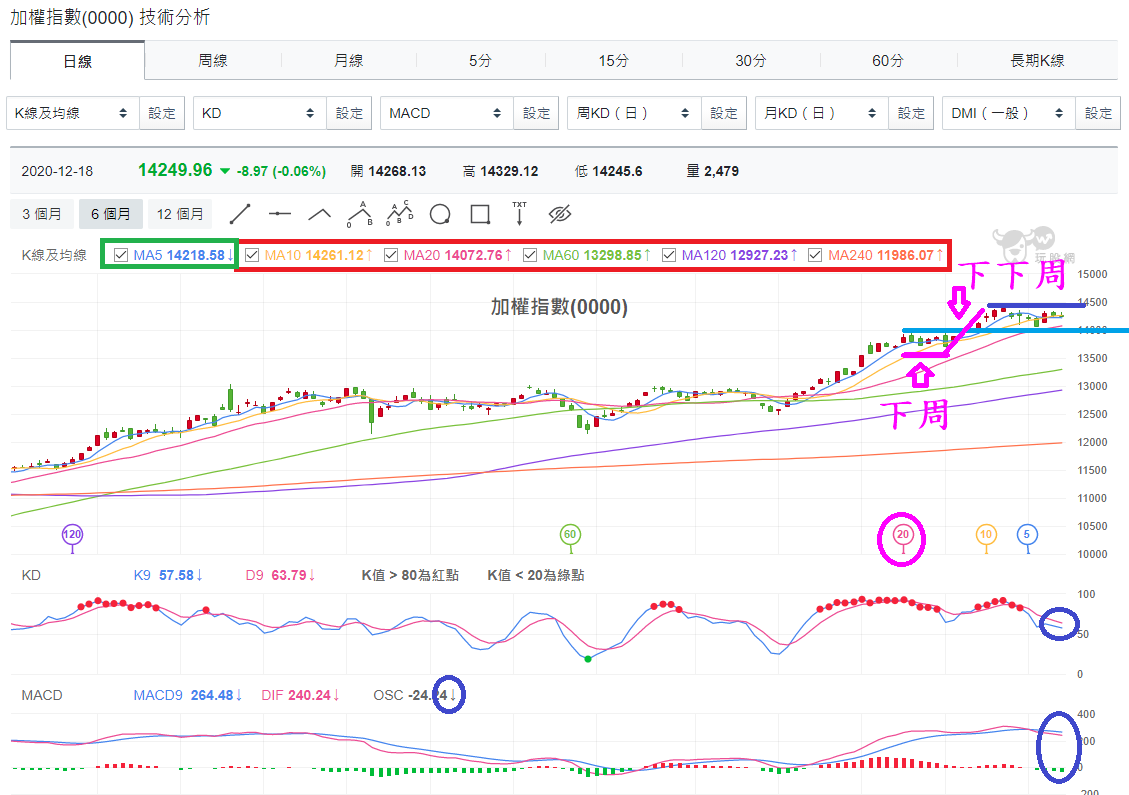1129x795 pixels.
Task: Switch to the 長期K線 tab
Action: 1037,60
